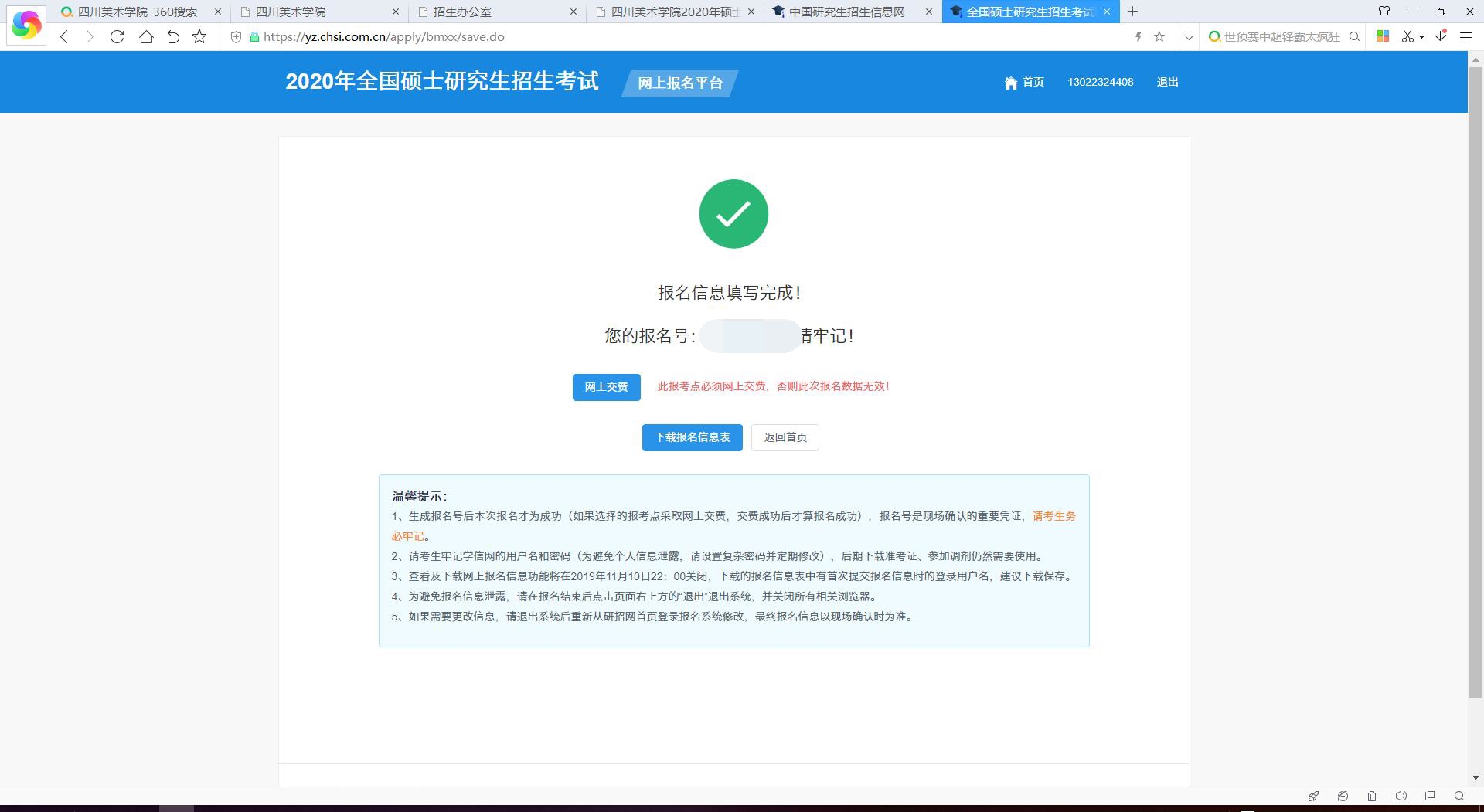Click 退出 link in the header

point(1167,82)
